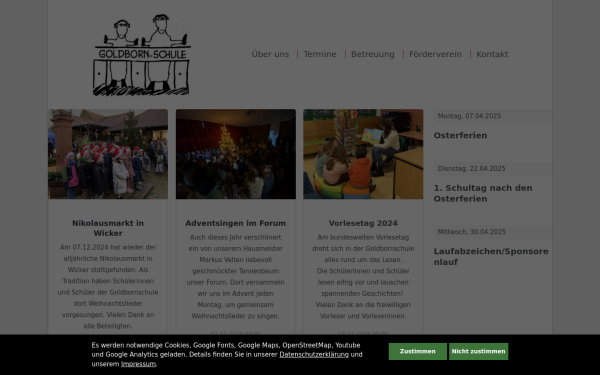This screenshot has width=600, height=375.
Task: Open the Förderverein menu item
Action: [x=435, y=54]
